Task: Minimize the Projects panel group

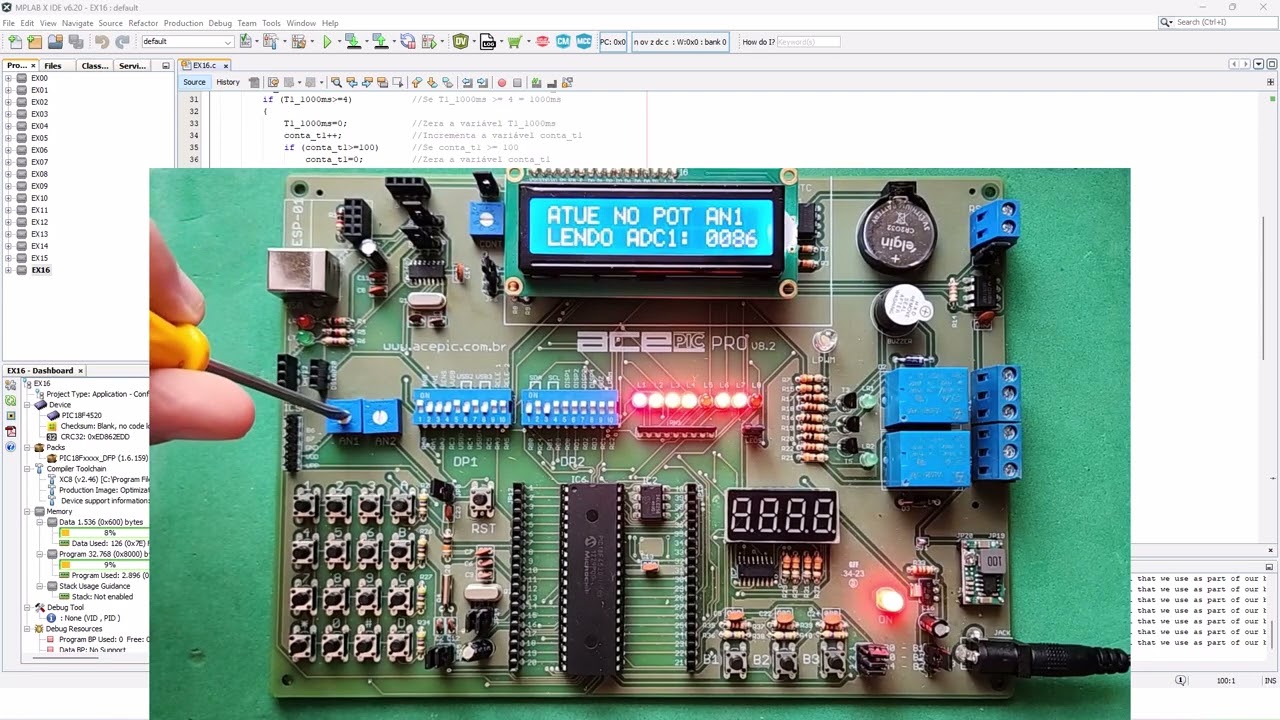Action: pos(166,66)
